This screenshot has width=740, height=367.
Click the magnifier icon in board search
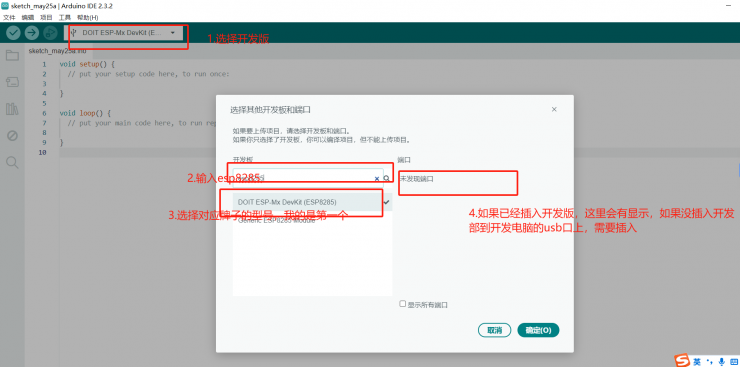pyautogui.click(x=387, y=179)
